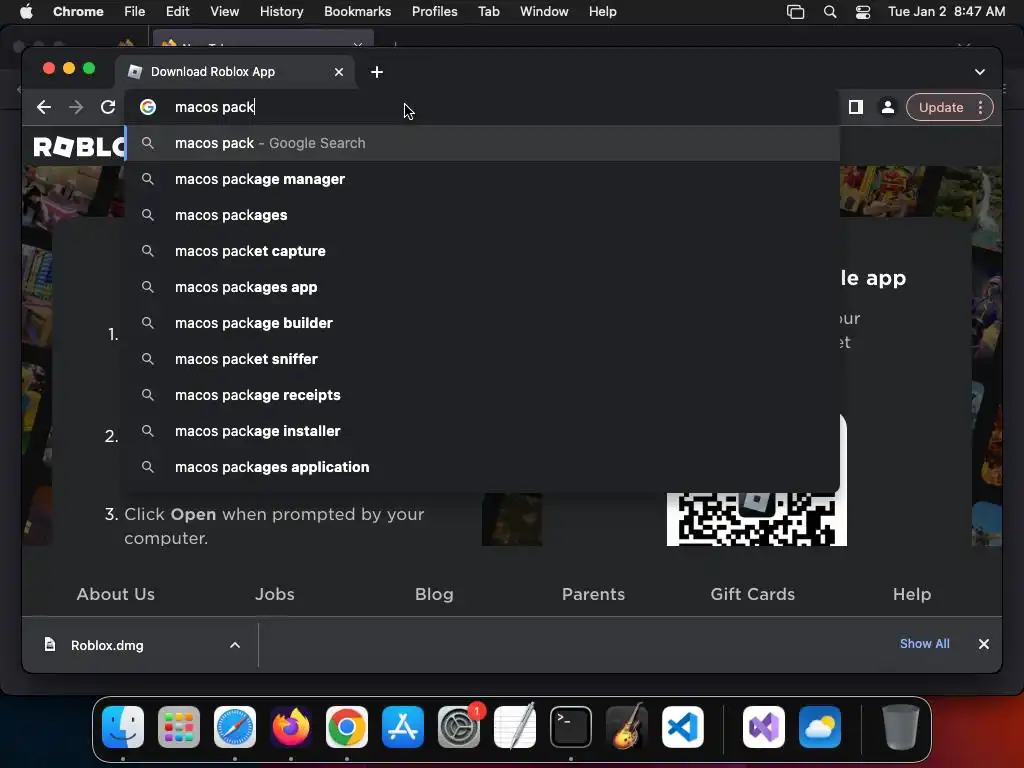Close the Download Roblox App tab
Image resolution: width=1024 pixels, height=768 pixels.
click(338, 72)
